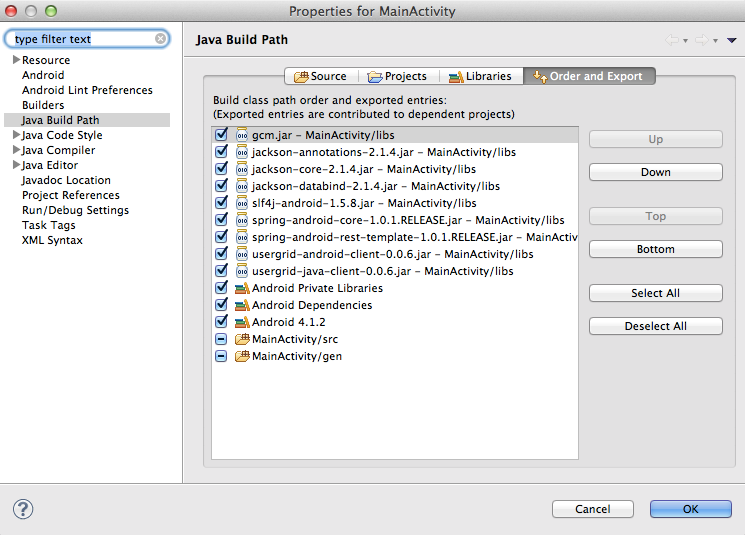Screen dimensions: 745x535
Task: Toggle the MainActivity/gen export checkbox
Action: (221, 356)
